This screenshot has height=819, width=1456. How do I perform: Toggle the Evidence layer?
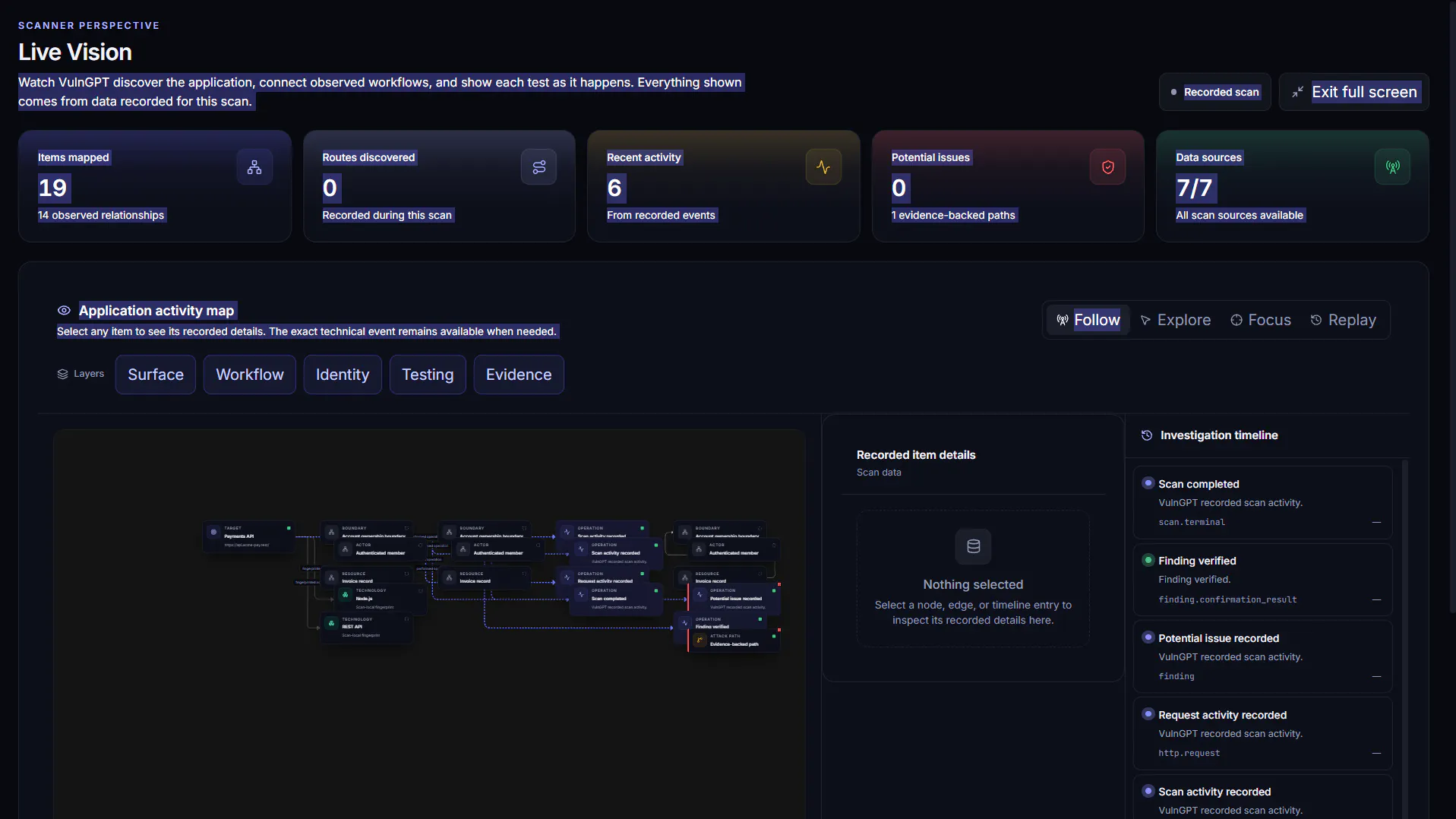[x=519, y=375]
